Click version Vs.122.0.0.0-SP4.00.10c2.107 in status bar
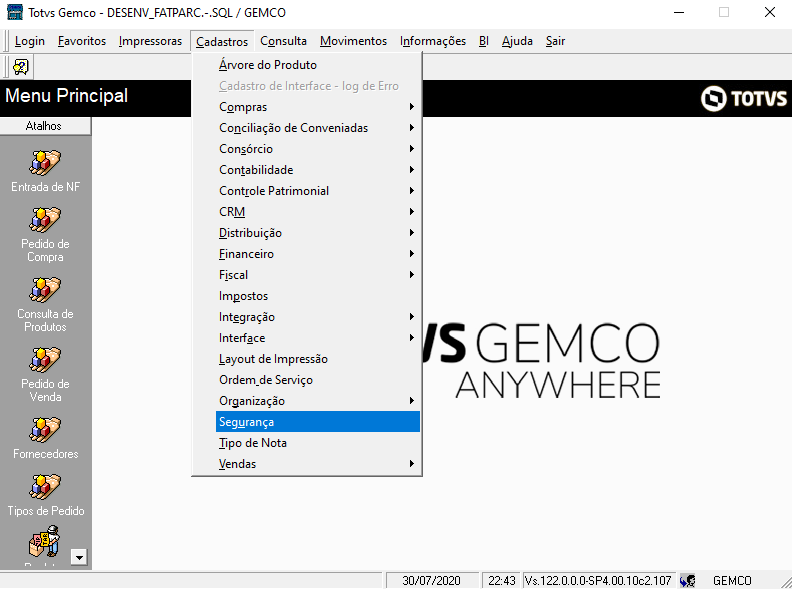Viewport: 792px width, 589px height. (599, 580)
